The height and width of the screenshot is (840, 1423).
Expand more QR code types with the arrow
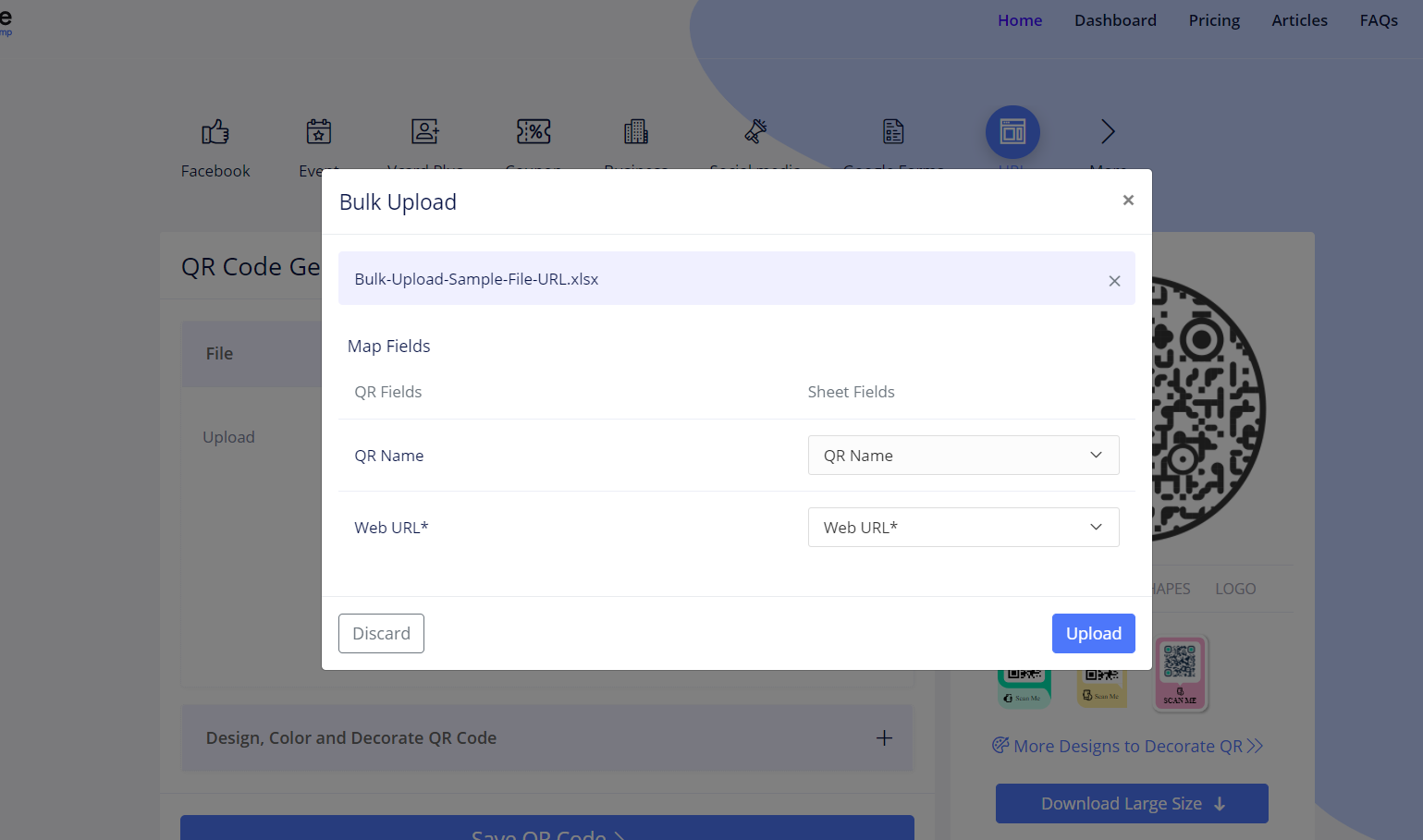tap(1107, 132)
